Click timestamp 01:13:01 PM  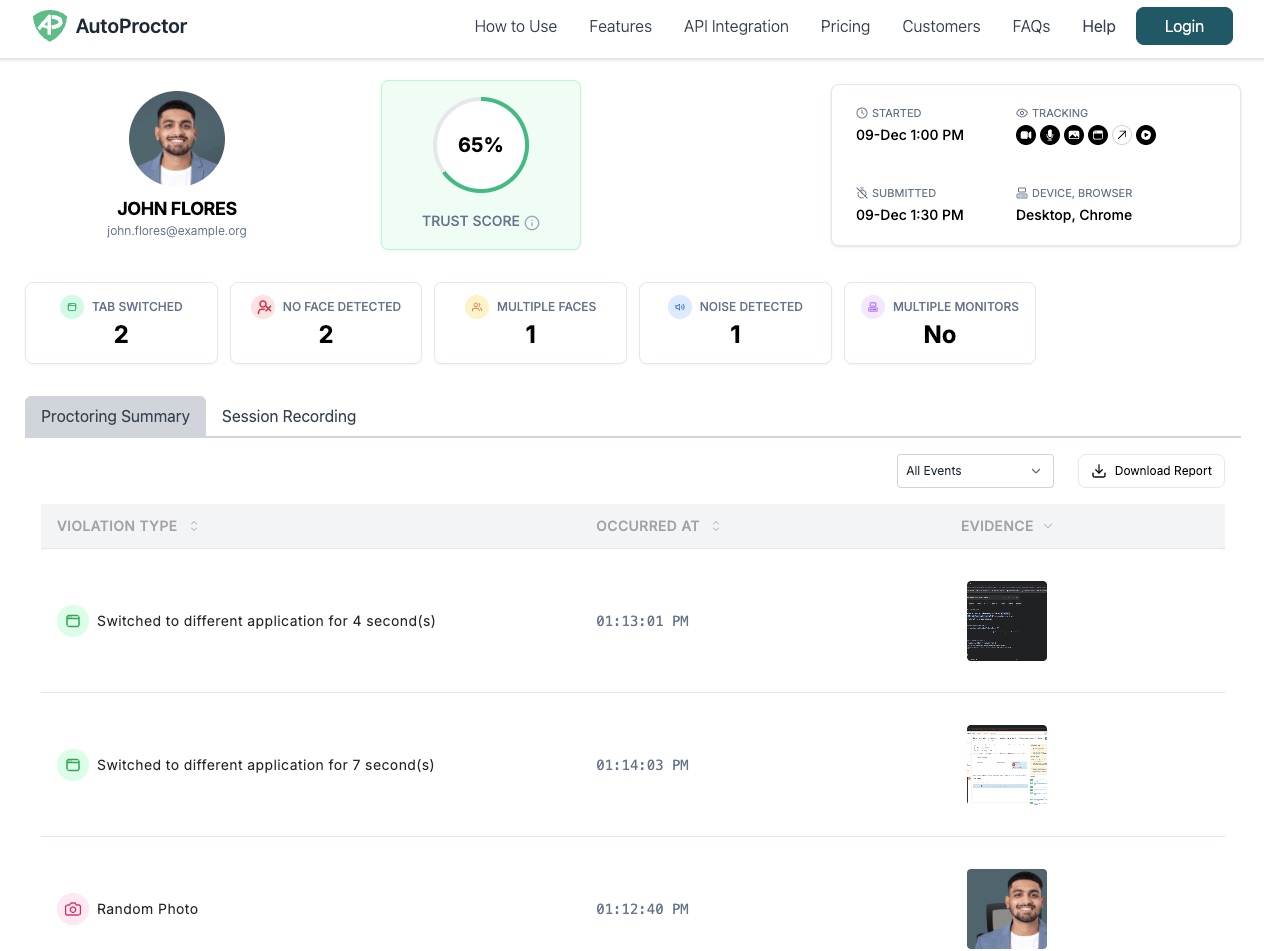[x=642, y=621]
